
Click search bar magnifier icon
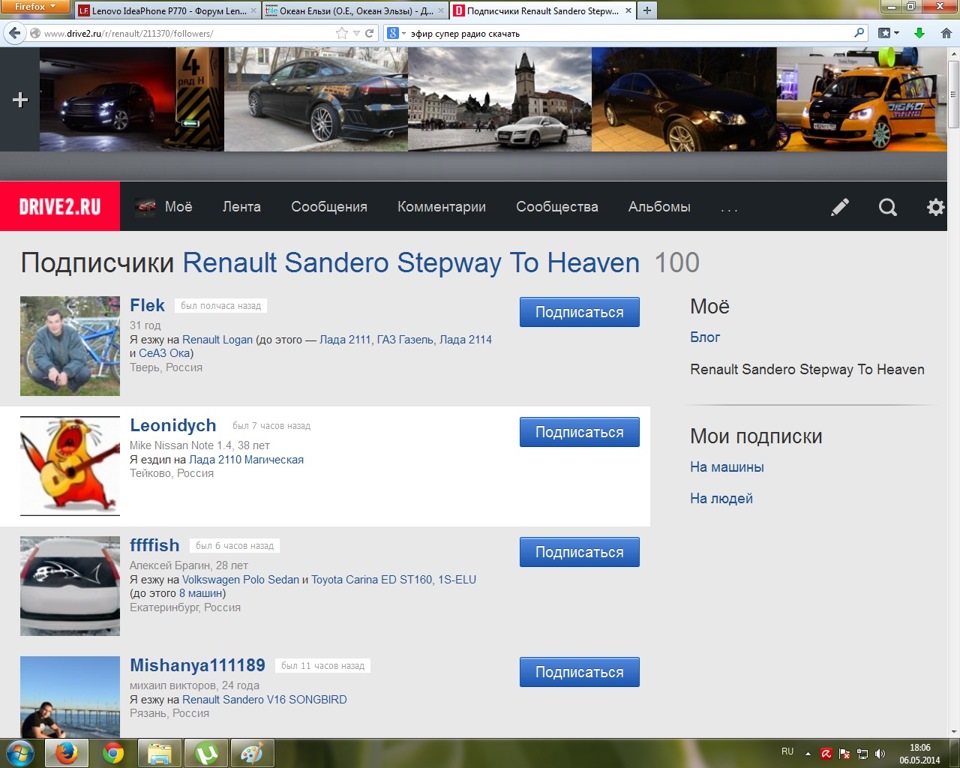(x=860, y=32)
